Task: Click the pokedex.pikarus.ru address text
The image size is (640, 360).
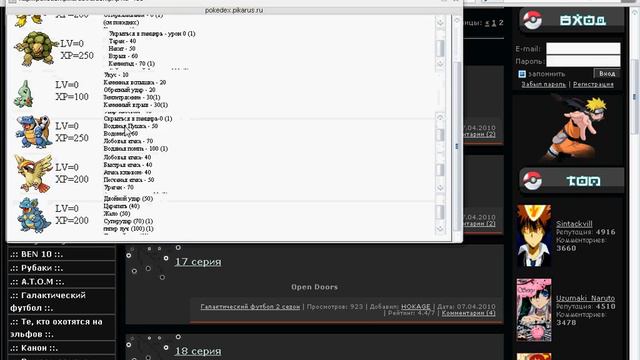Action: tap(234, 10)
